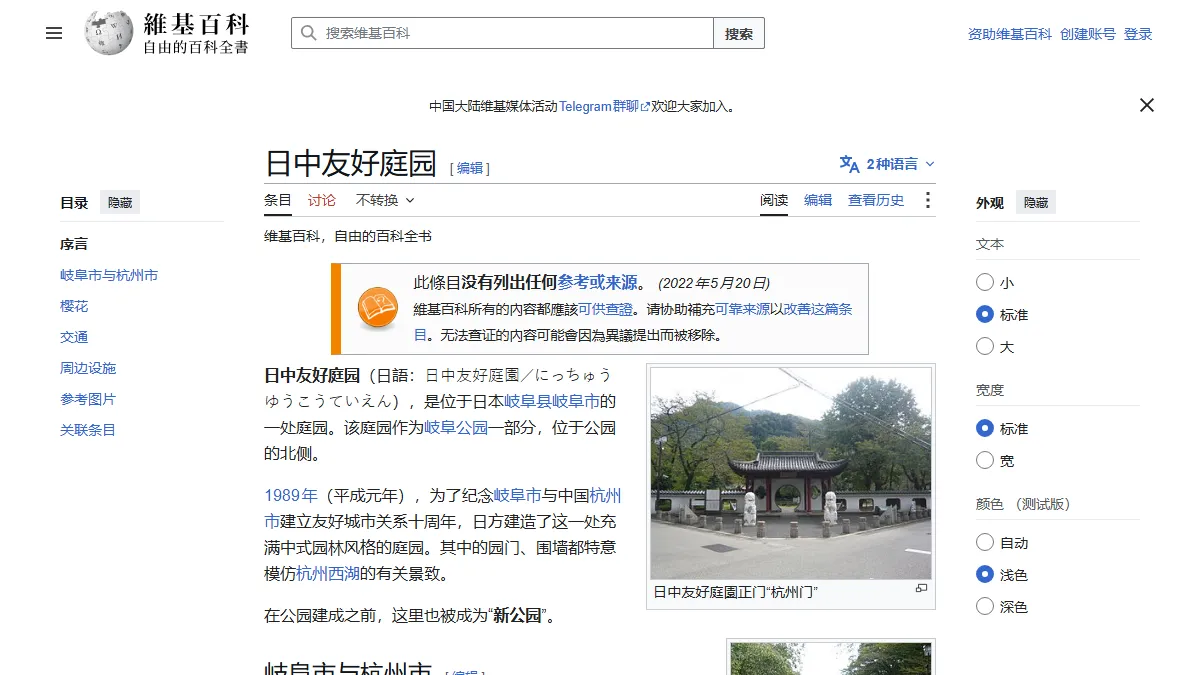Open the 1989年 link

point(291,495)
